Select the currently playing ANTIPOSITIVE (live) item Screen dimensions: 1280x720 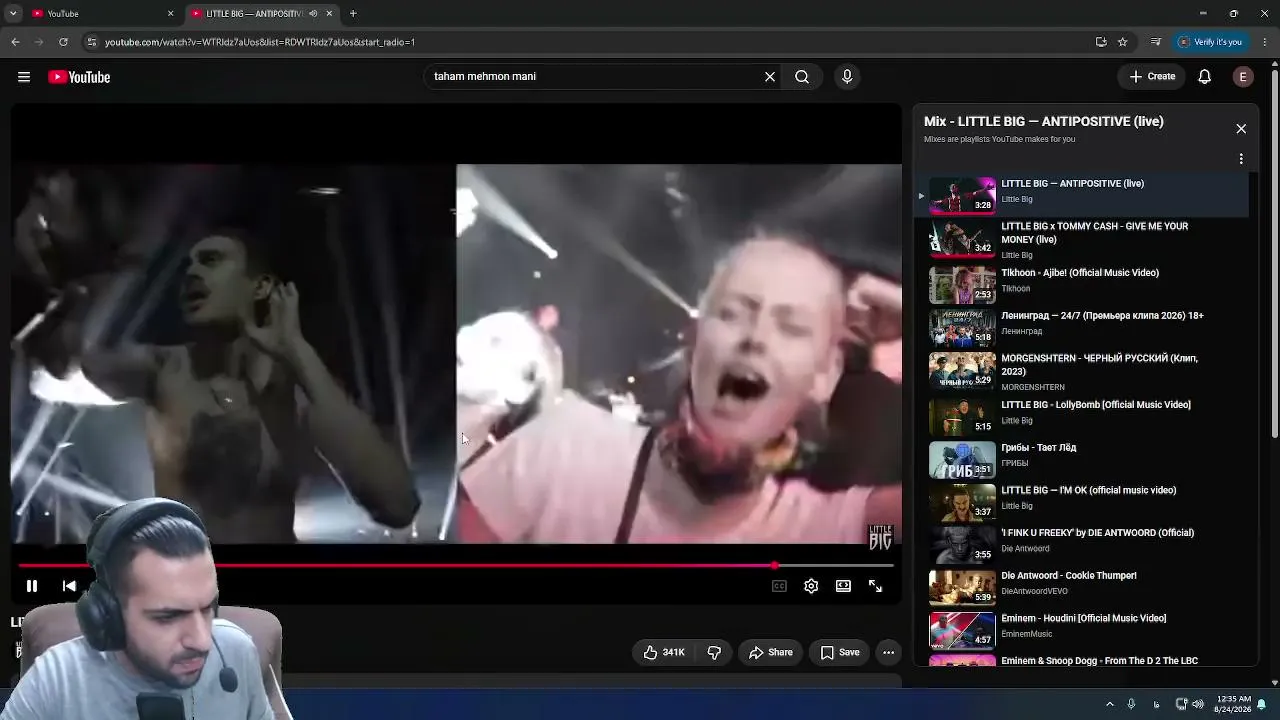pyautogui.click(x=1084, y=195)
